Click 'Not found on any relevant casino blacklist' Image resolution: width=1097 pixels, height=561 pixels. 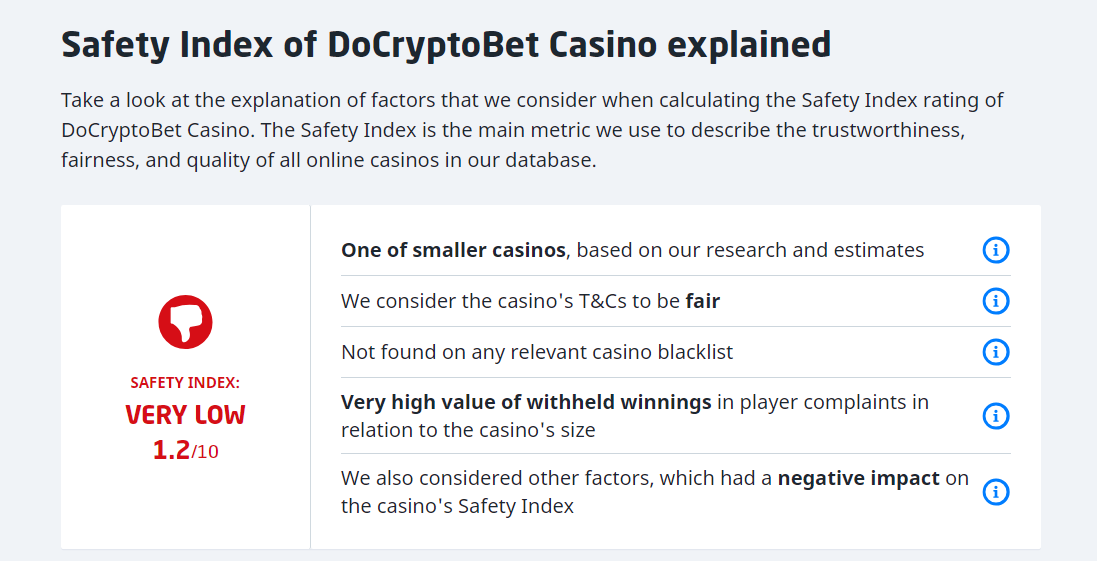[537, 352]
